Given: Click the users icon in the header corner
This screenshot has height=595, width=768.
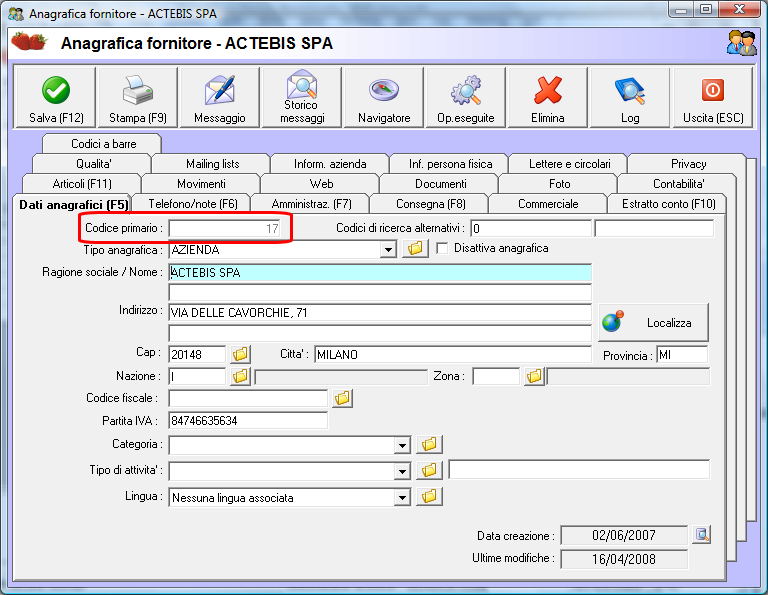Looking at the screenshot, I should click(742, 43).
